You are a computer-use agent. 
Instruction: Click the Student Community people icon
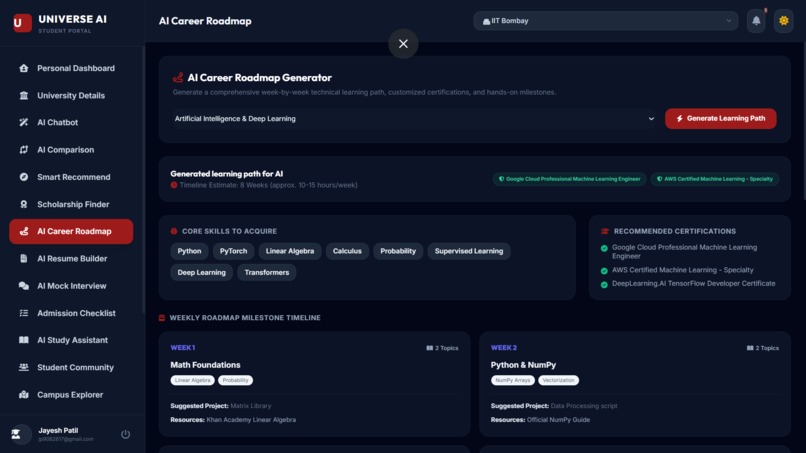(x=24, y=367)
